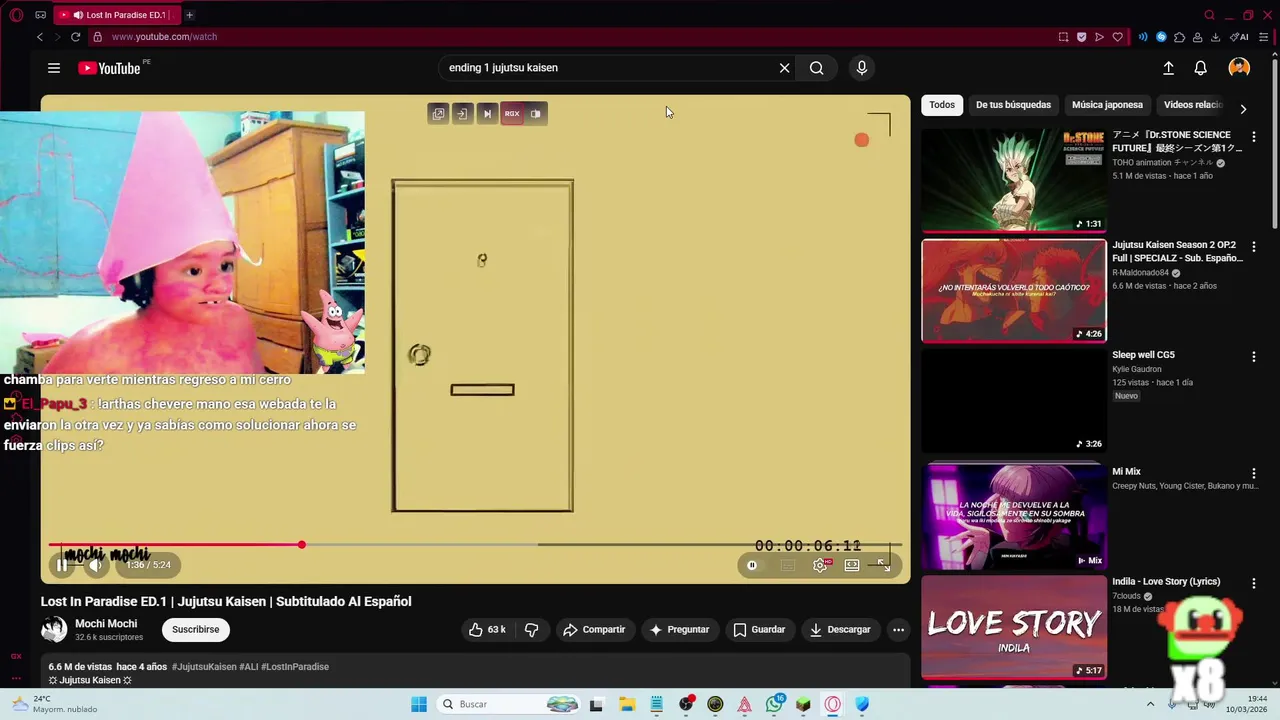The height and width of the screenshot is (720, 1280).
Task: Open the Mi Mix playlist thumbnail
Action: (1014, 517)
